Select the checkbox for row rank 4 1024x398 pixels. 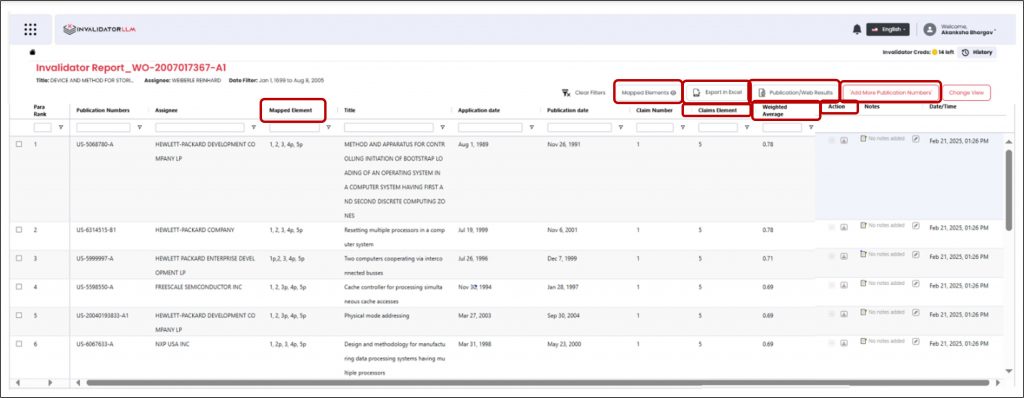click(x=19, y=287)
